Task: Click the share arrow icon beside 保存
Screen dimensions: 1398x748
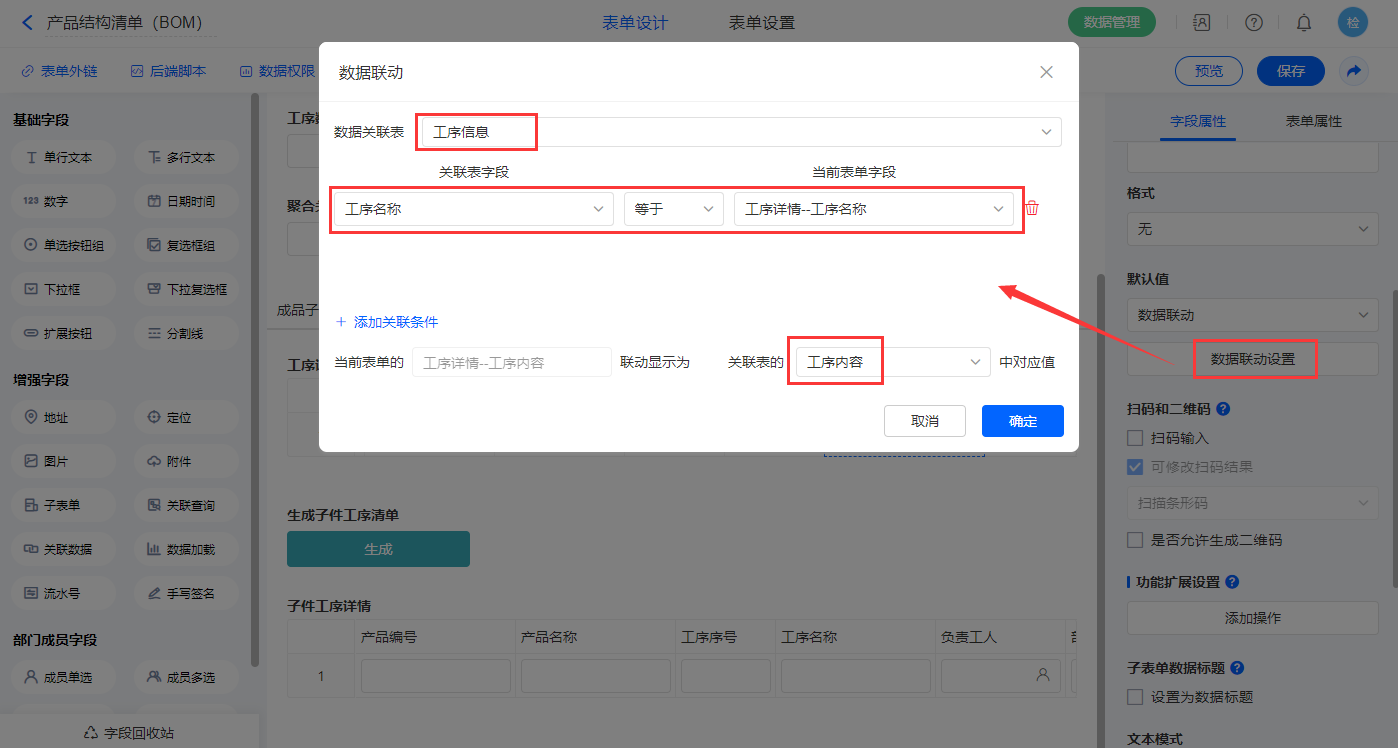Action: 1354,71
